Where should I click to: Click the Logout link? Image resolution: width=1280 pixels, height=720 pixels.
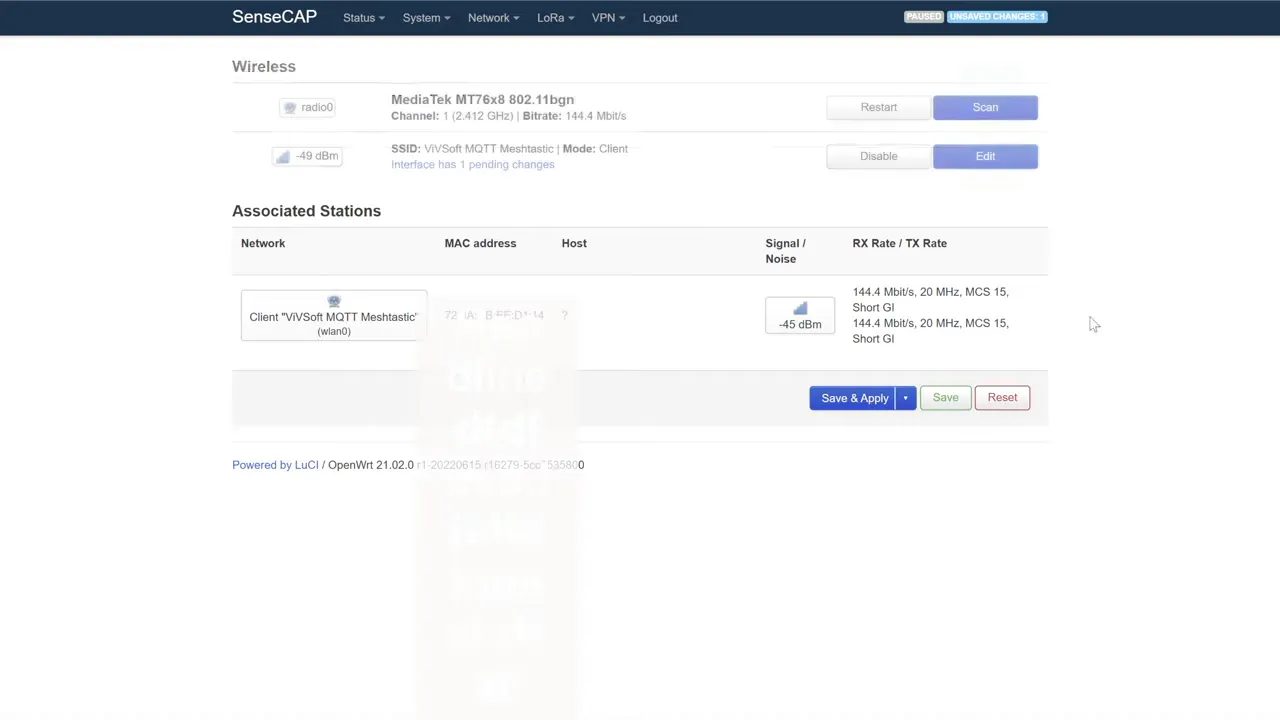pos(660,18)
